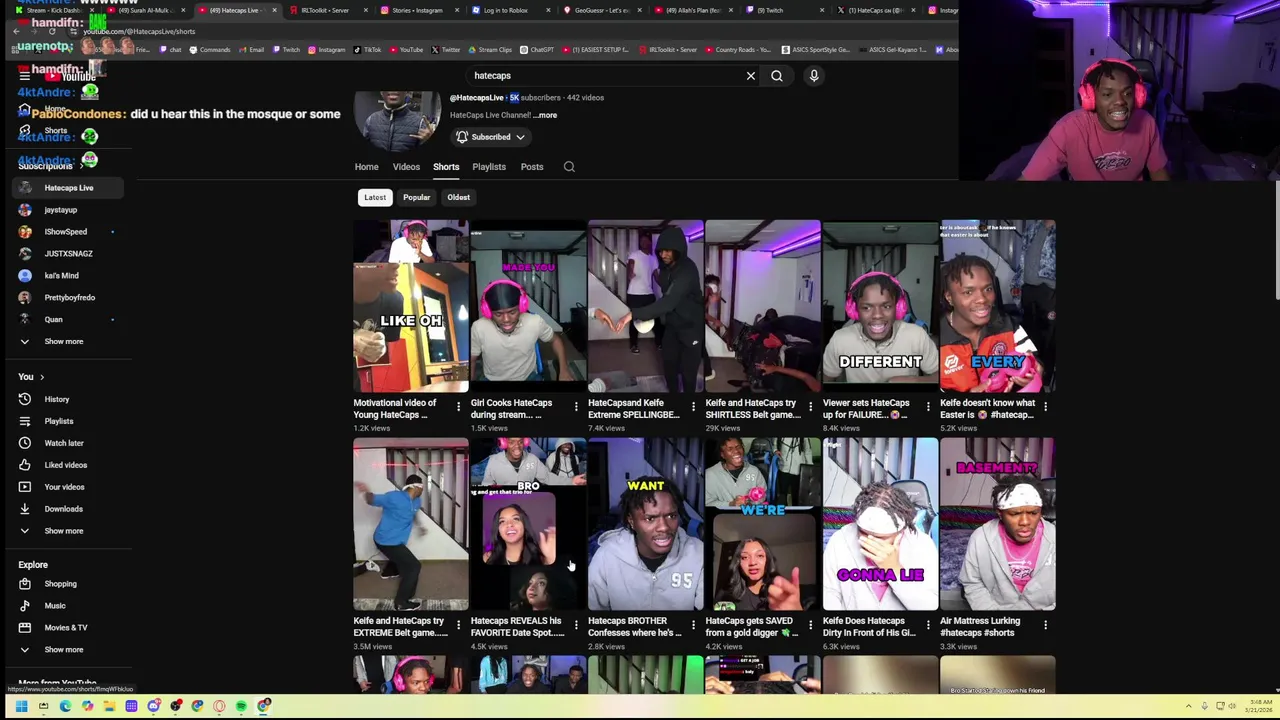Select the Latest sort chip
The image size is (1280, 720).
(375, 197)
